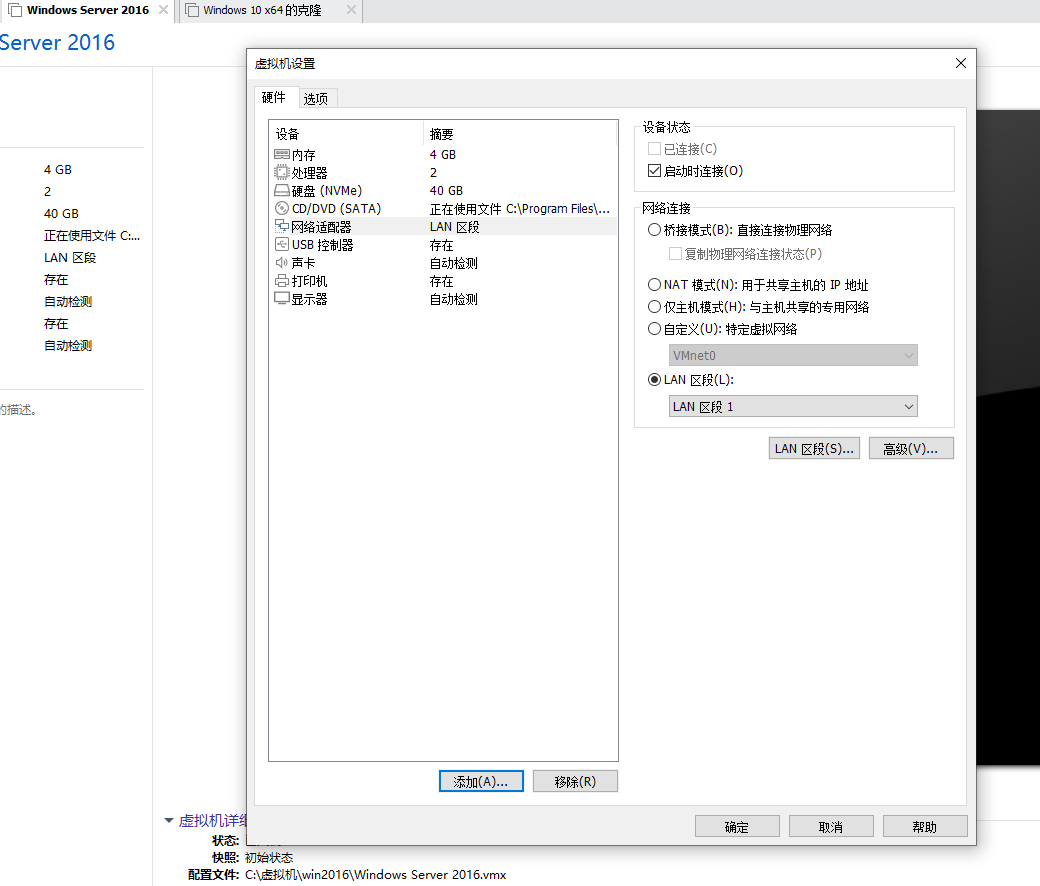Click the printer (打印机) icon
This screenshot has width=1040, height=886.
(x=281, y=281)
